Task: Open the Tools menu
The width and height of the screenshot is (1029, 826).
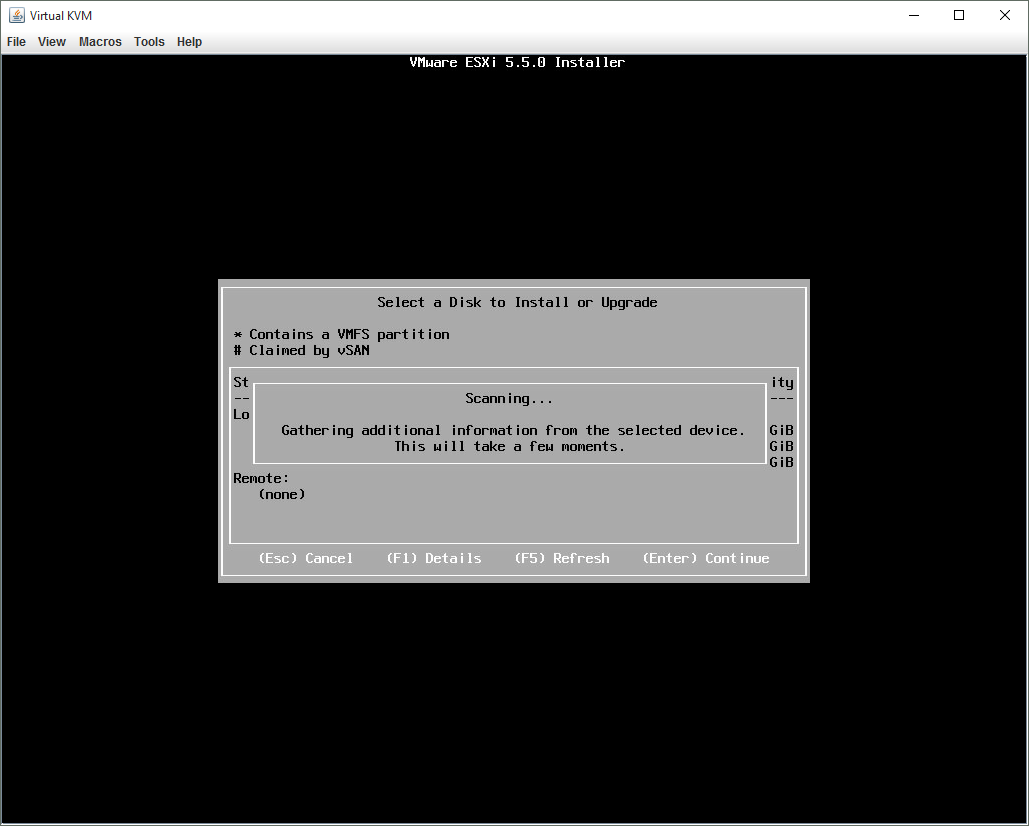Action: [x=149, y=42]
